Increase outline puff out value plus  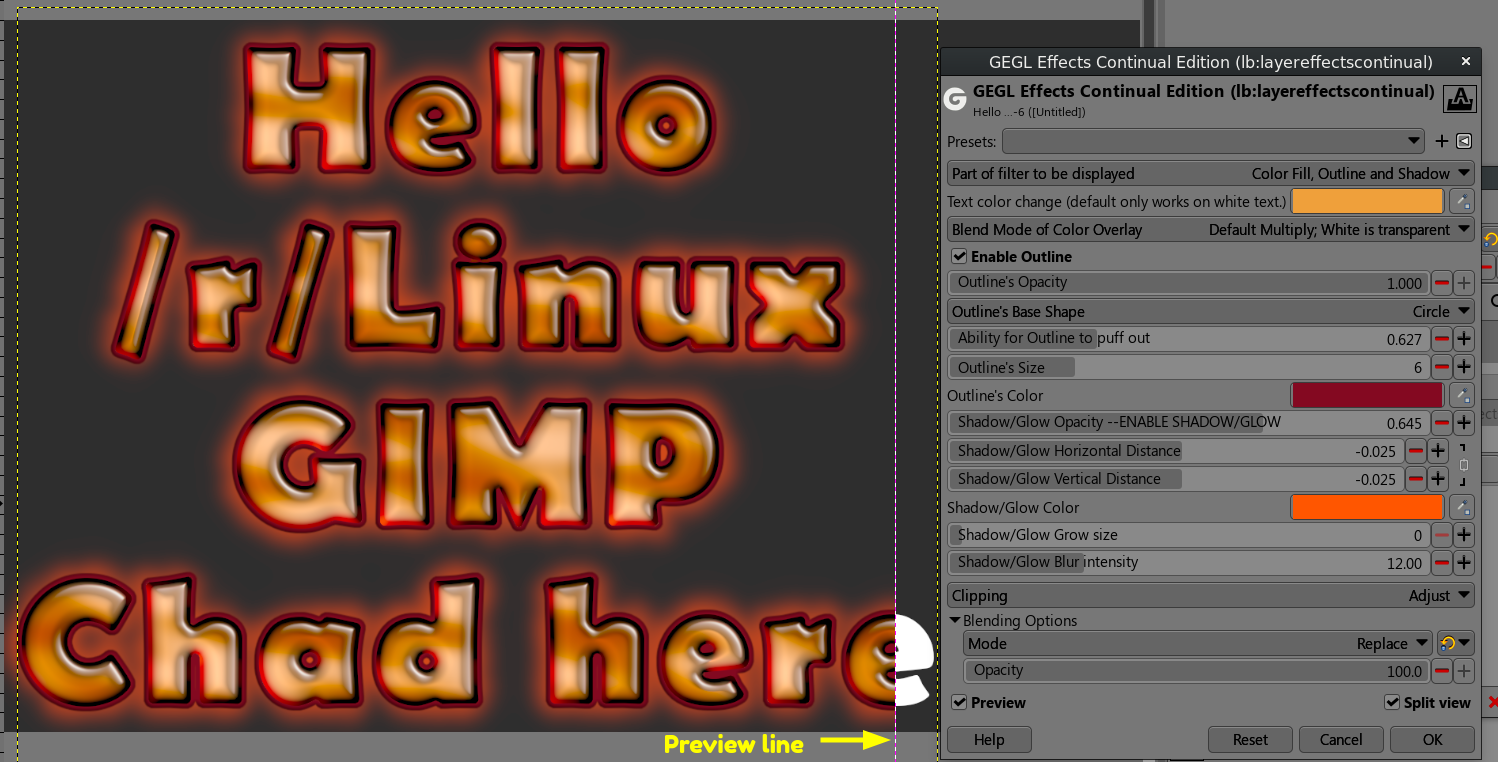point(1464,339)
